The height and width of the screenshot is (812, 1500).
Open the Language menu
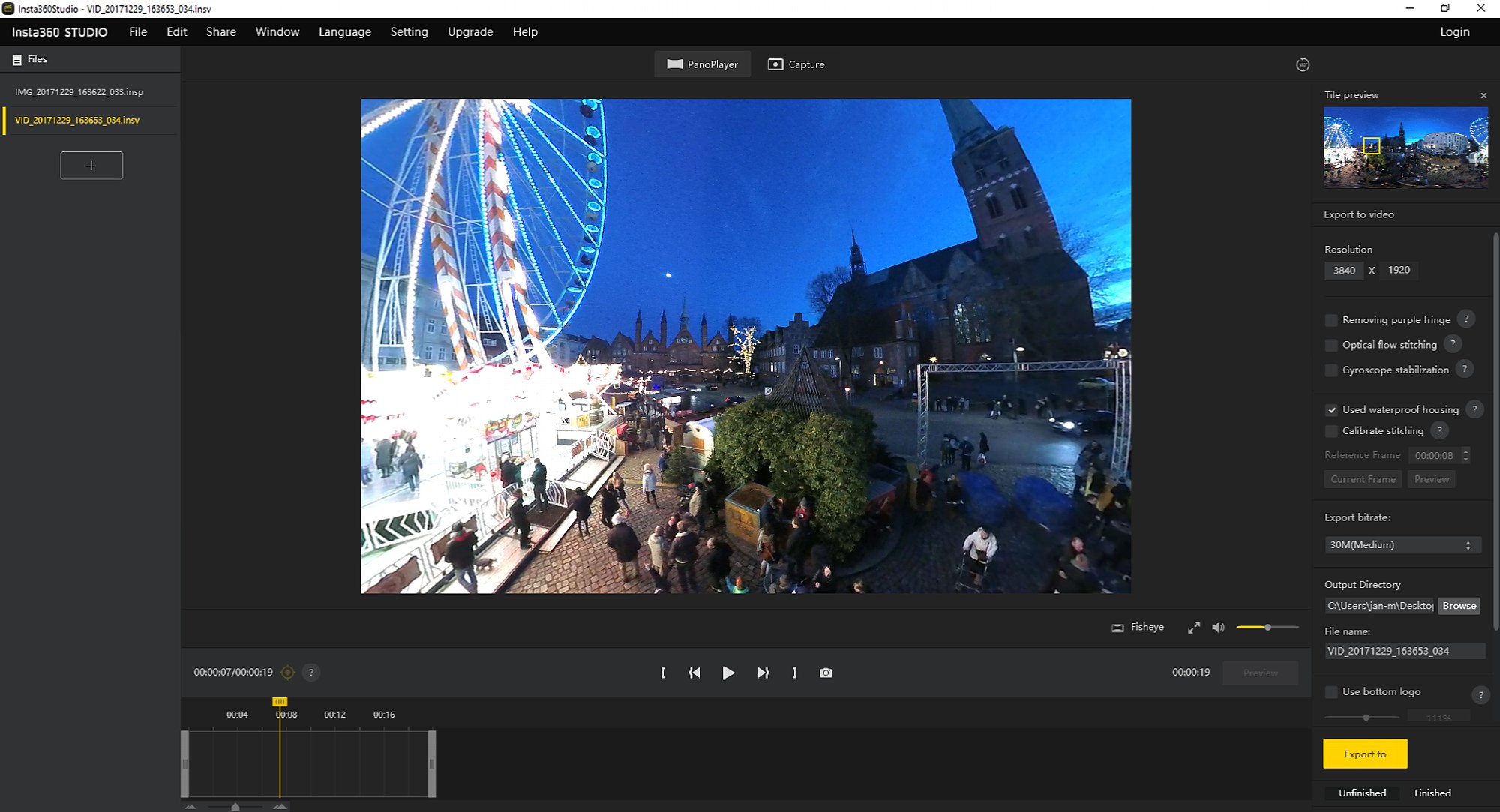(x=344, y=31)
